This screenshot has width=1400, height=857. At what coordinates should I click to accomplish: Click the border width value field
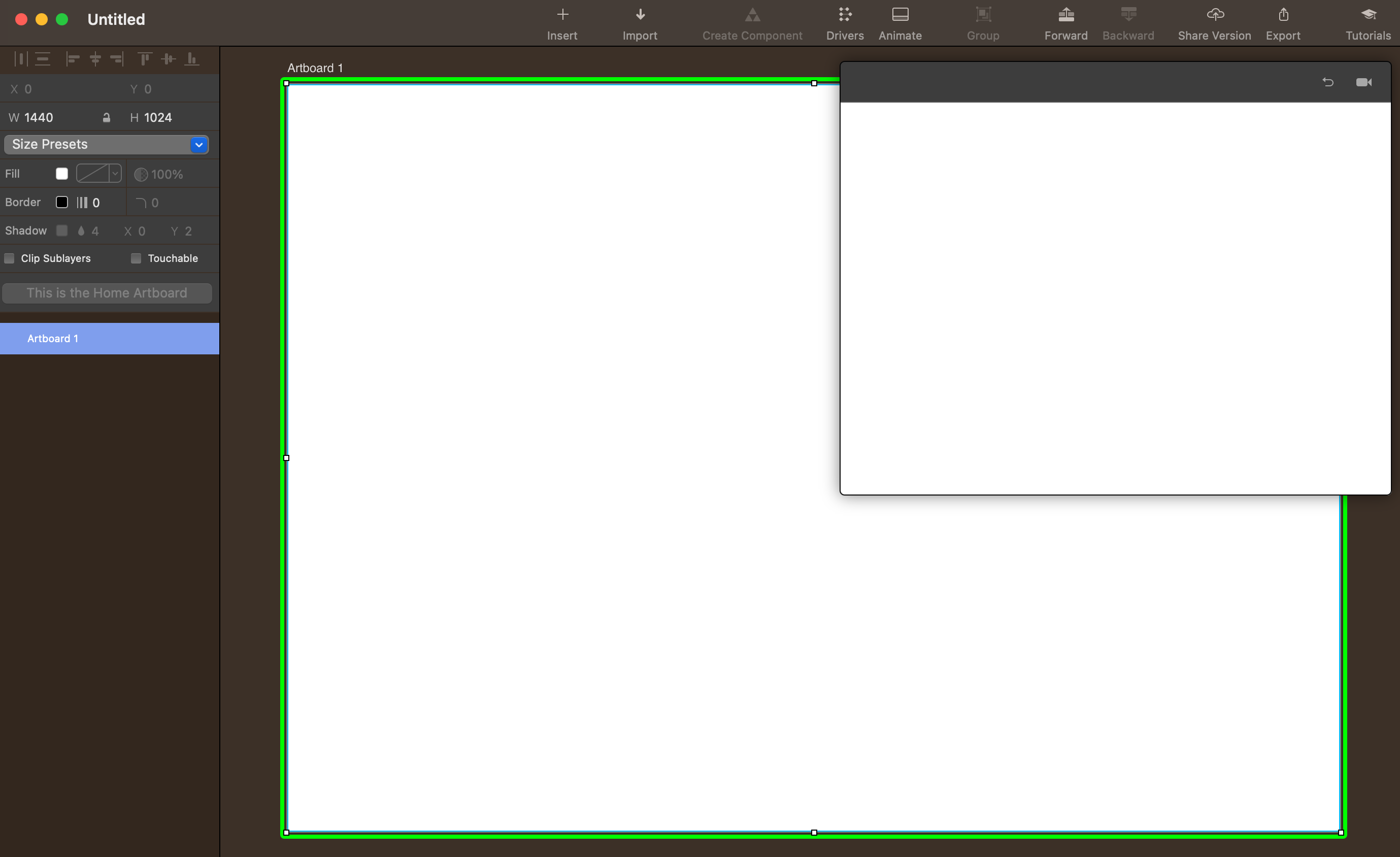coord(96,203)
